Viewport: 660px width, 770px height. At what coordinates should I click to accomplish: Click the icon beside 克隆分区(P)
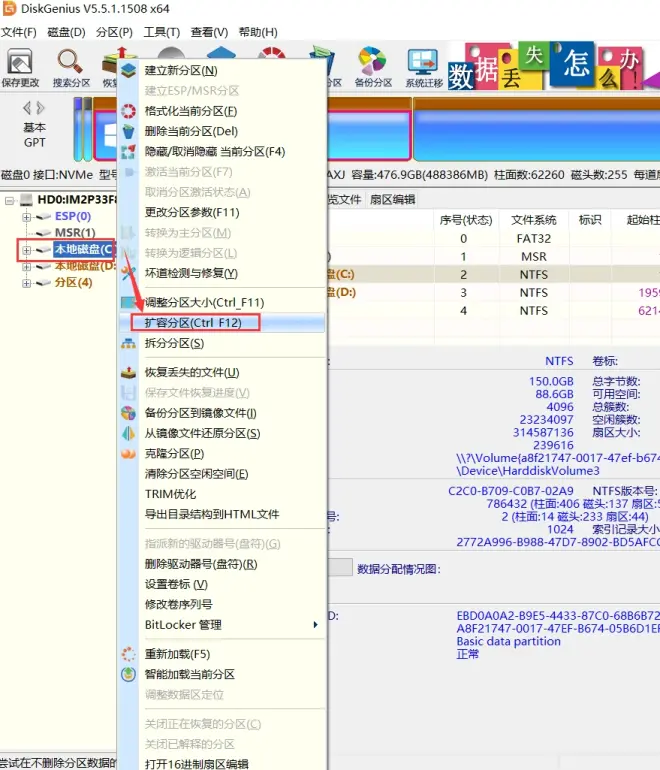point(129,454)
